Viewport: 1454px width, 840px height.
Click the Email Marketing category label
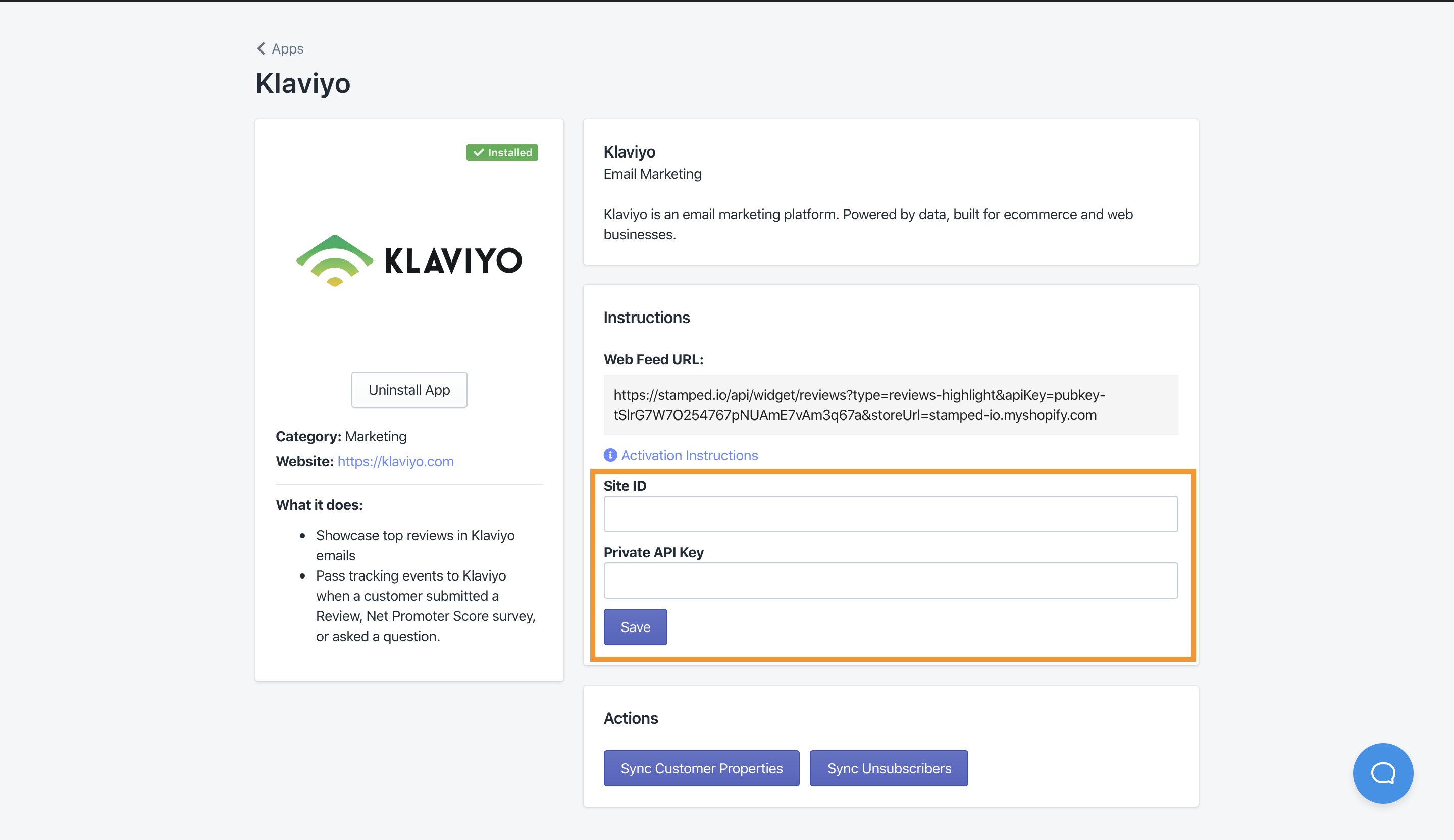coord(652,173)
